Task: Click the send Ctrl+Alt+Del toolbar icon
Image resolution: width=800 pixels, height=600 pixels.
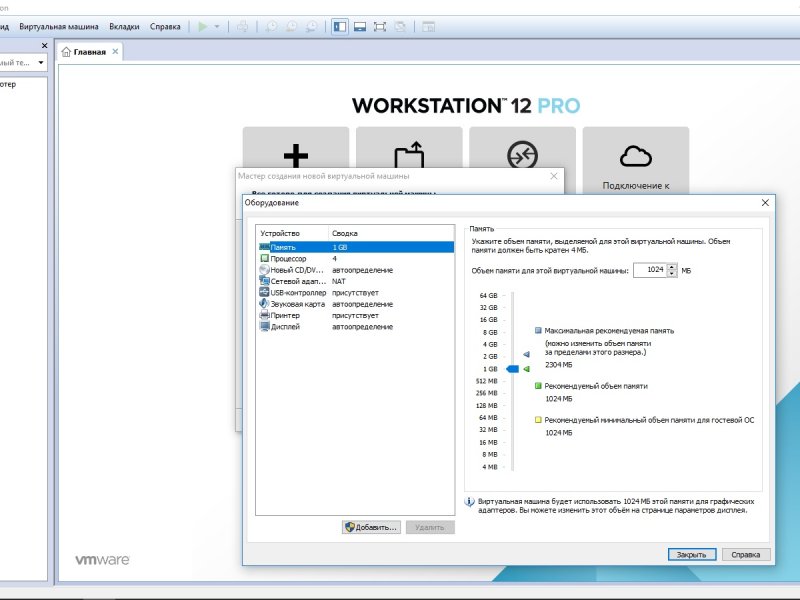Action: tap(243, 27)
